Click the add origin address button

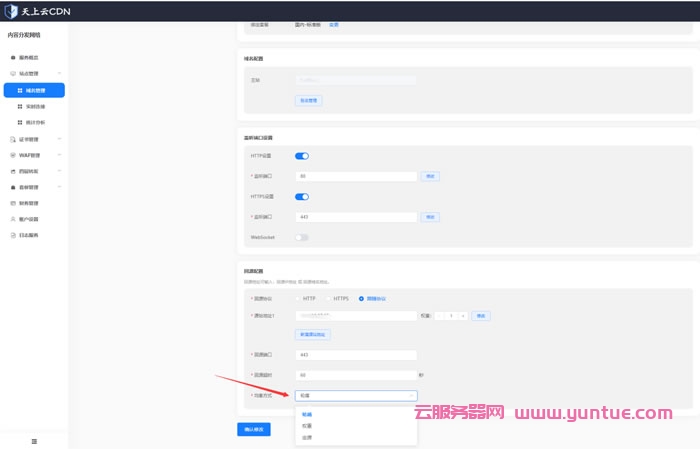click(x=313, y=334)
